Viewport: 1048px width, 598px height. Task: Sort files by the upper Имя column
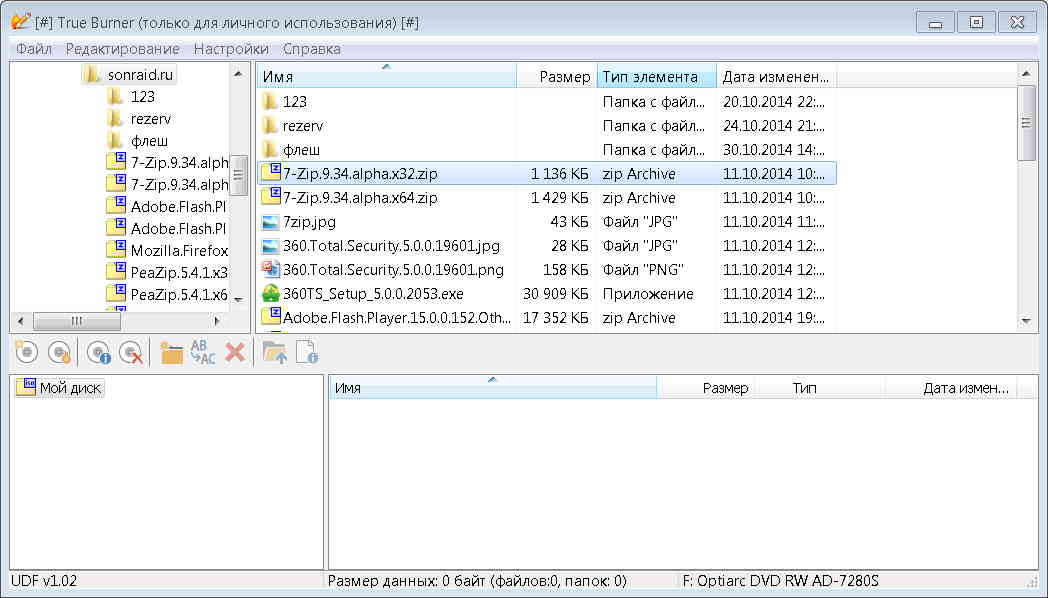click(x=386, y=76)
